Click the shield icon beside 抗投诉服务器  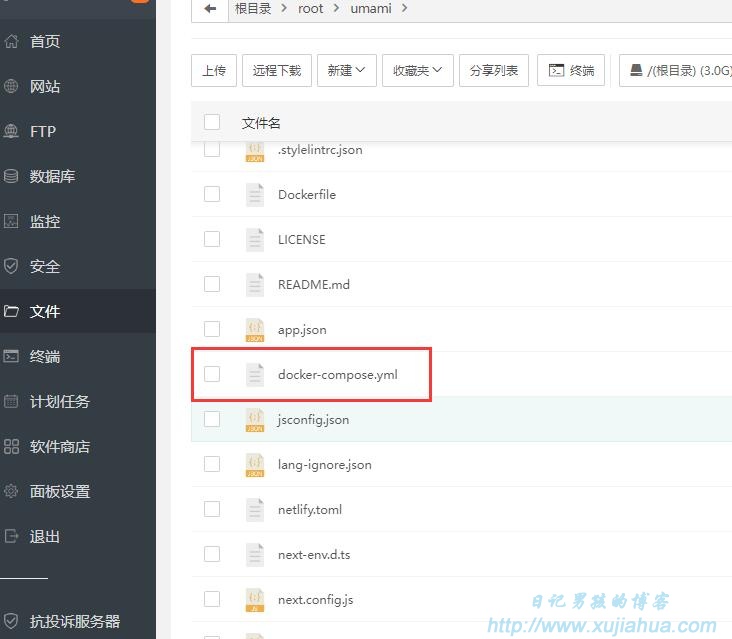coord(11,621)
